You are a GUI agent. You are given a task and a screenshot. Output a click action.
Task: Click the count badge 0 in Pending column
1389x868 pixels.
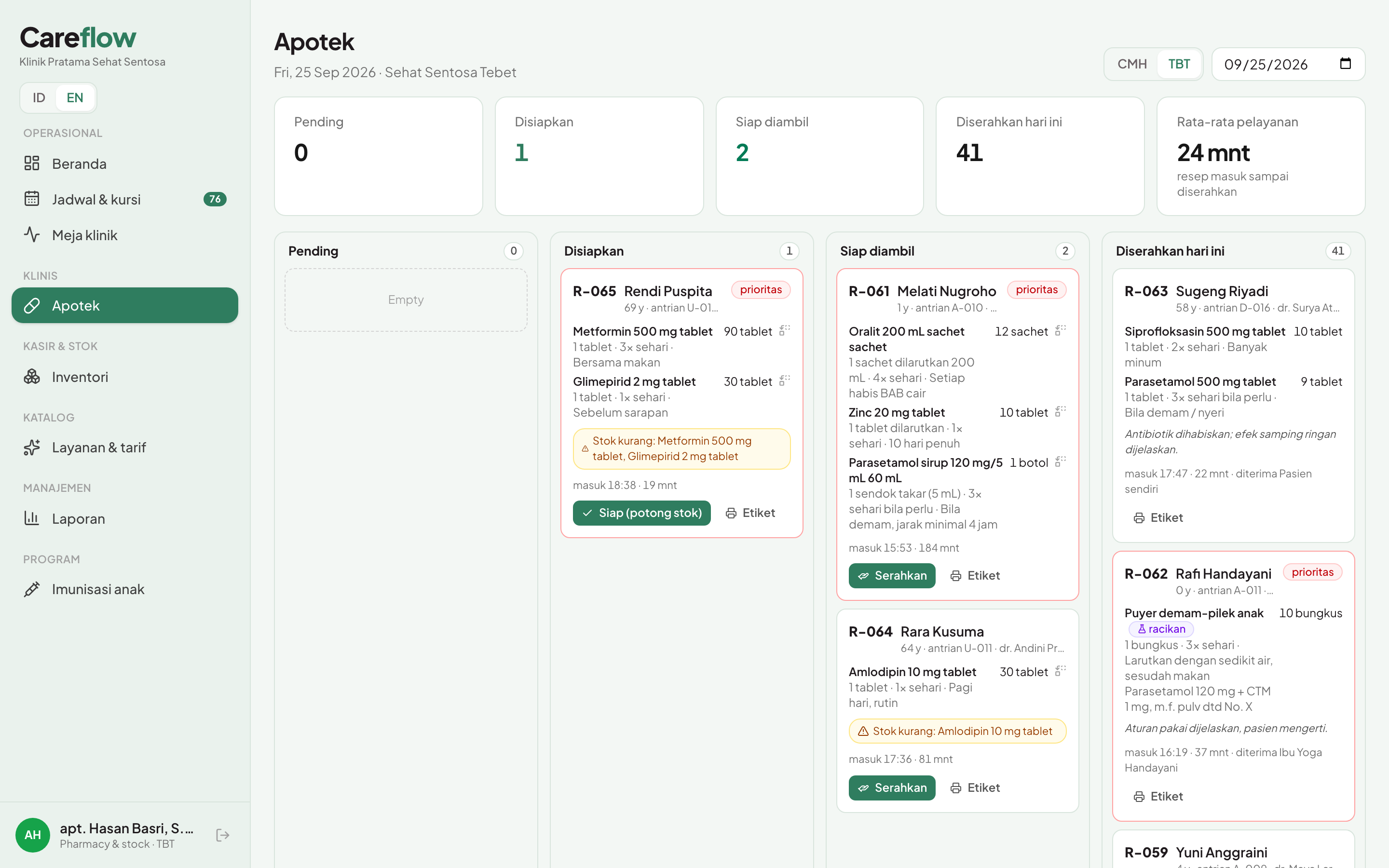(x=513, y=251)
